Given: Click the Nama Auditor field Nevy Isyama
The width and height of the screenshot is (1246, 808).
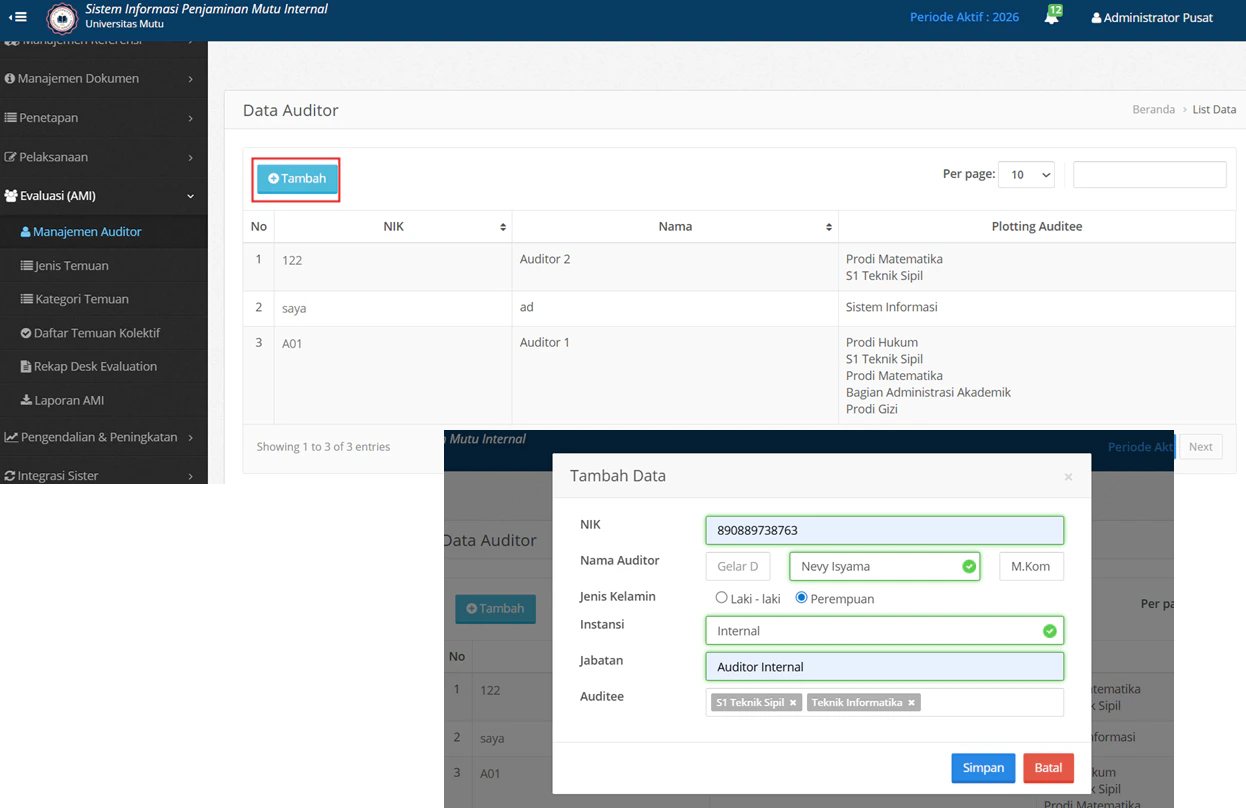Looking at the screenshot, I should [x=885, y=566].
